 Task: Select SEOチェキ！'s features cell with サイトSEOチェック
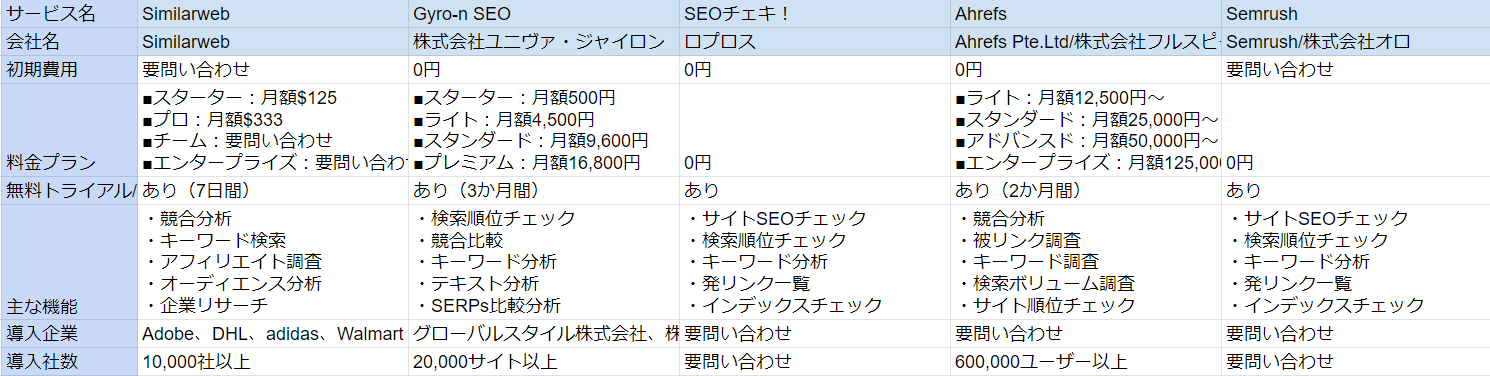[x=816, y=261]
